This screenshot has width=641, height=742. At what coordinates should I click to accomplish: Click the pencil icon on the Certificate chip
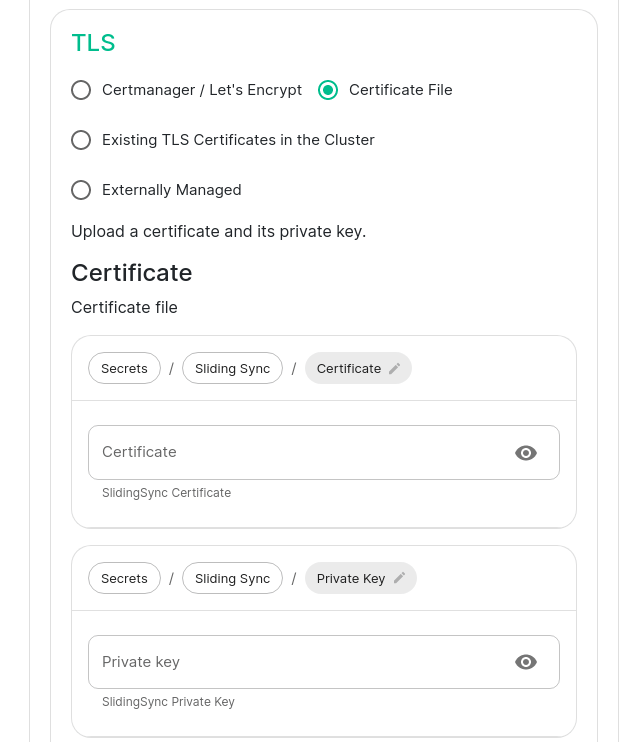(x=395, y=369)
